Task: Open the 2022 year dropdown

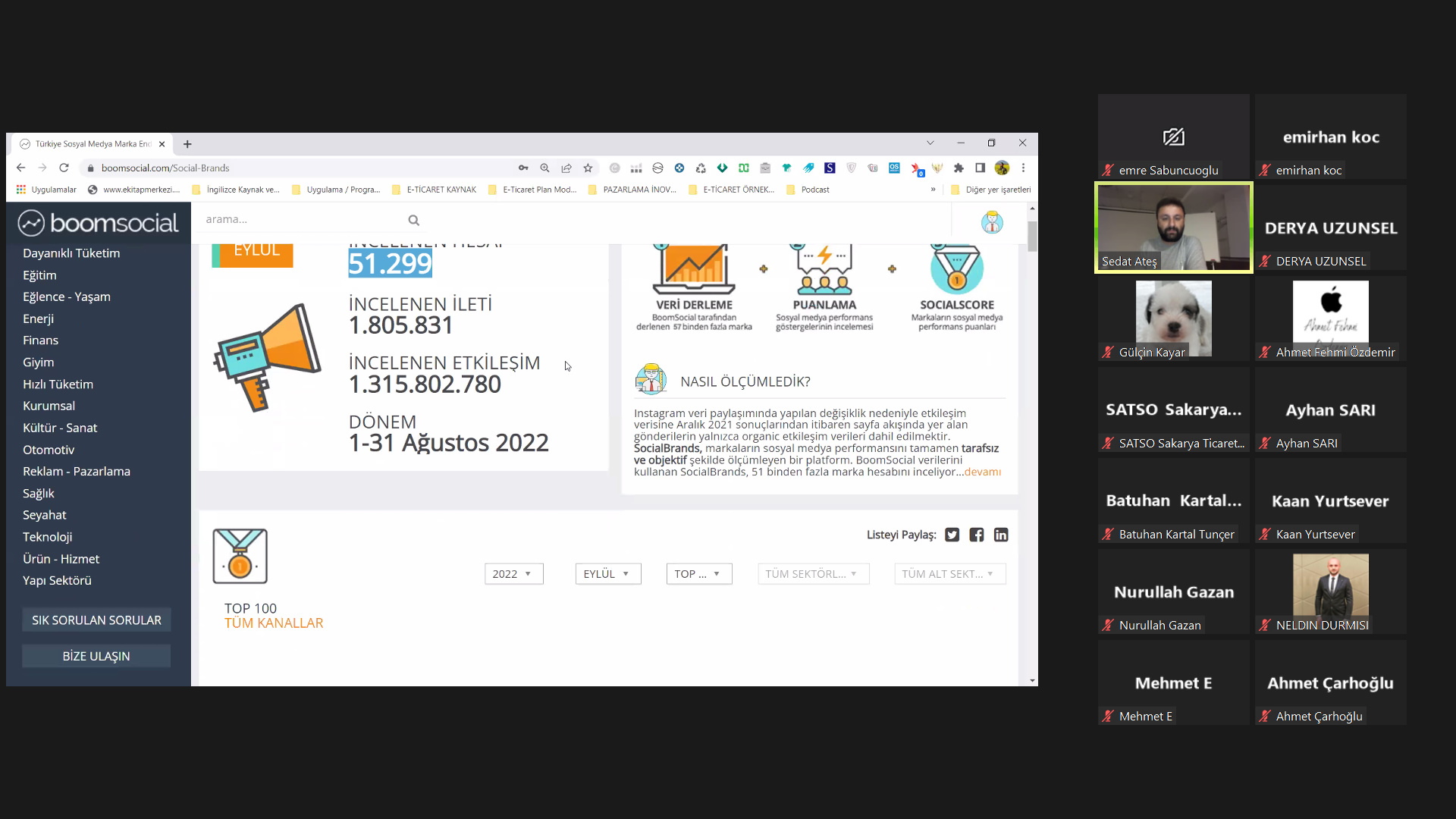Action: coord(513,574)
